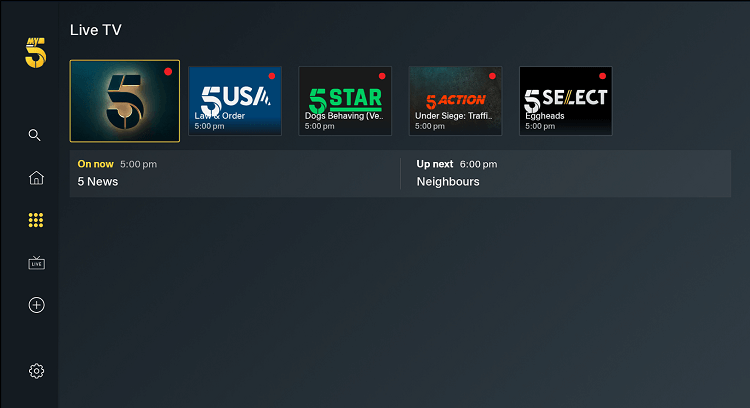Select the 5USA Law & Order tile

click(x=235, y=101)
